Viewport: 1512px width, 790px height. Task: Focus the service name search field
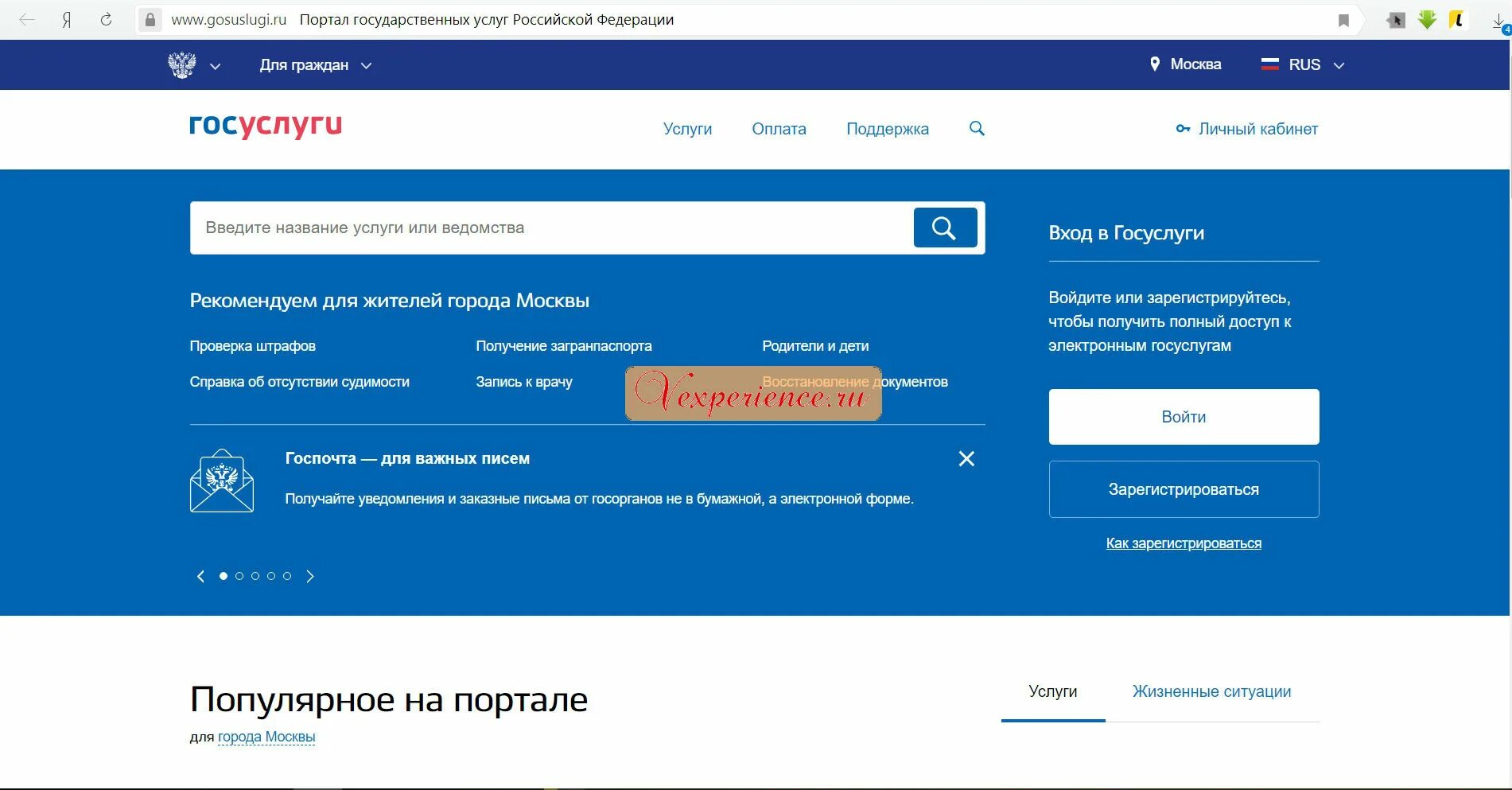551,228
